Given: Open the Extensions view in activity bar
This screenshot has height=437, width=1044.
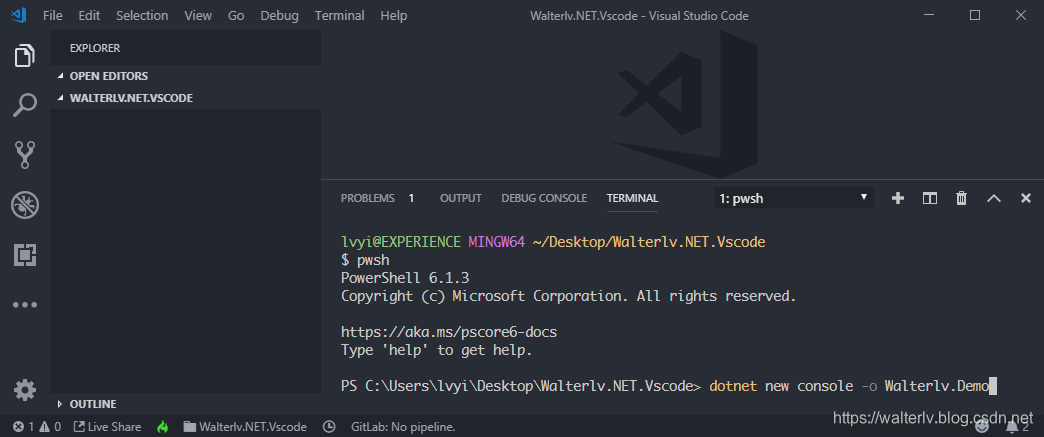Looking at the screenshot, I should pyautogui.click(x=25, y=254).
